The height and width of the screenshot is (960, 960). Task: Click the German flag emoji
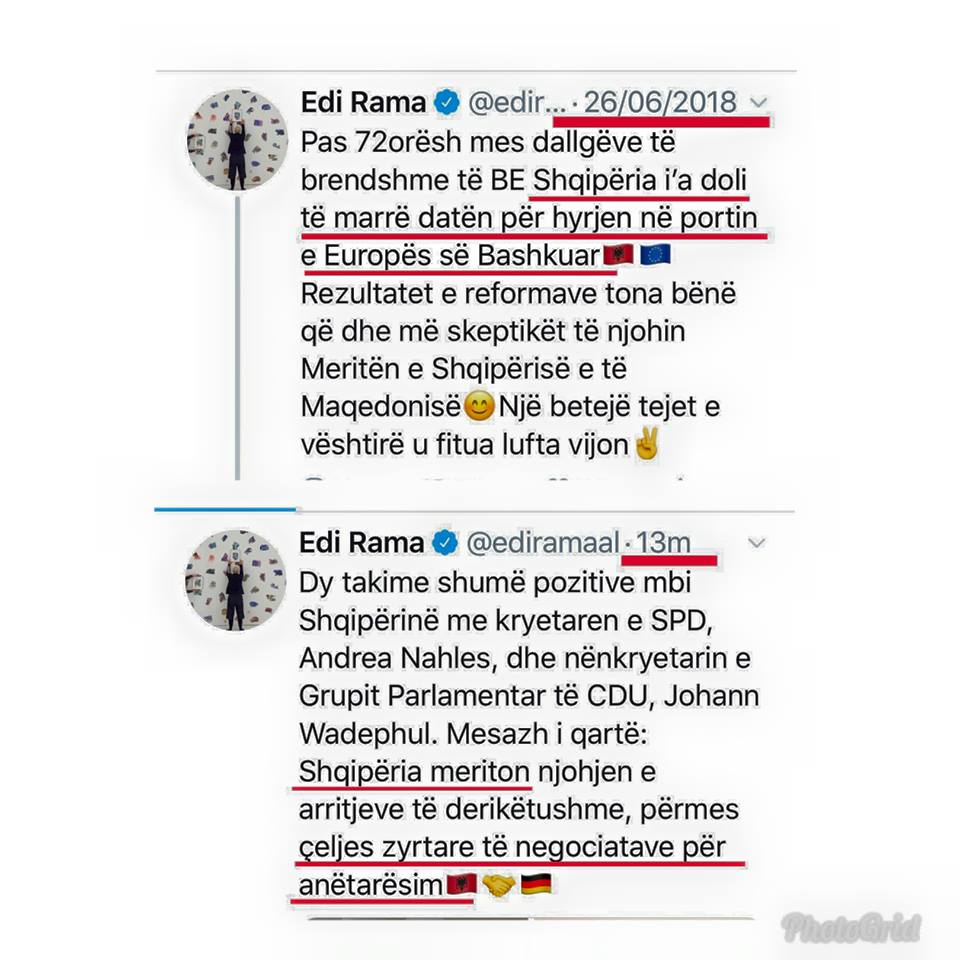pos(536,884)
